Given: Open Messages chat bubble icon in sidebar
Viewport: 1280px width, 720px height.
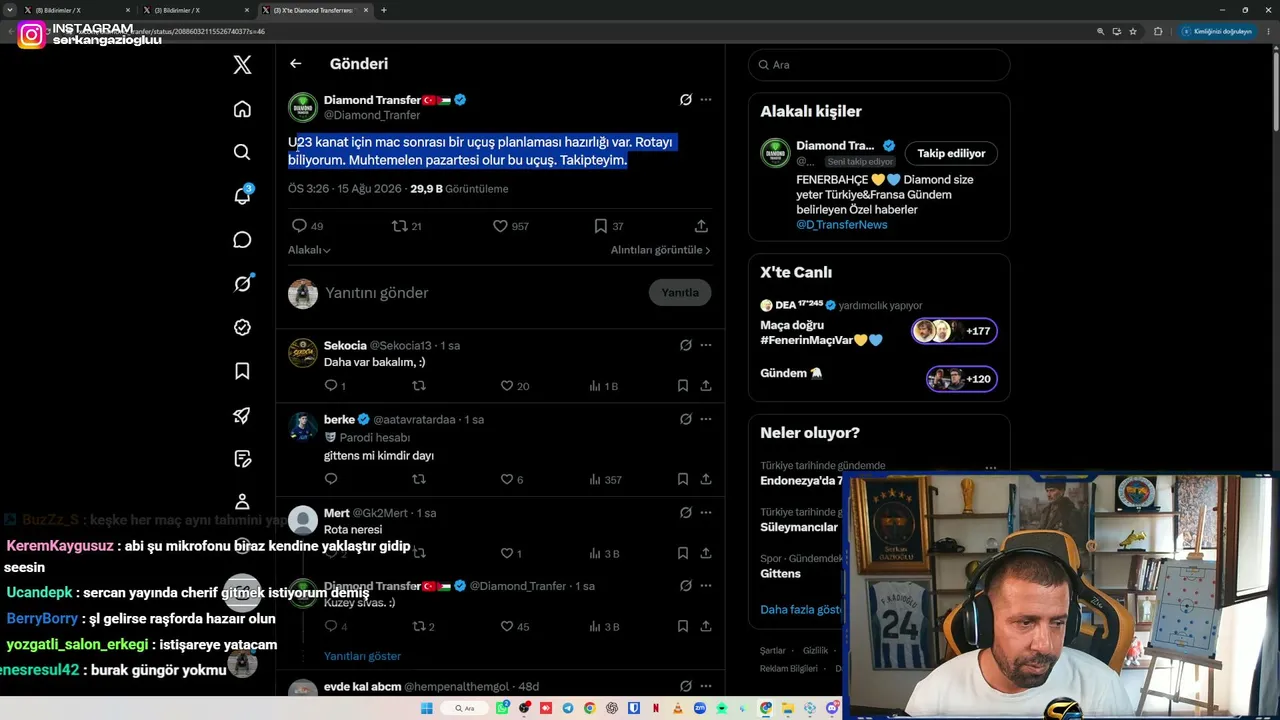Looking at the screenshot, I should click(242, 240).
